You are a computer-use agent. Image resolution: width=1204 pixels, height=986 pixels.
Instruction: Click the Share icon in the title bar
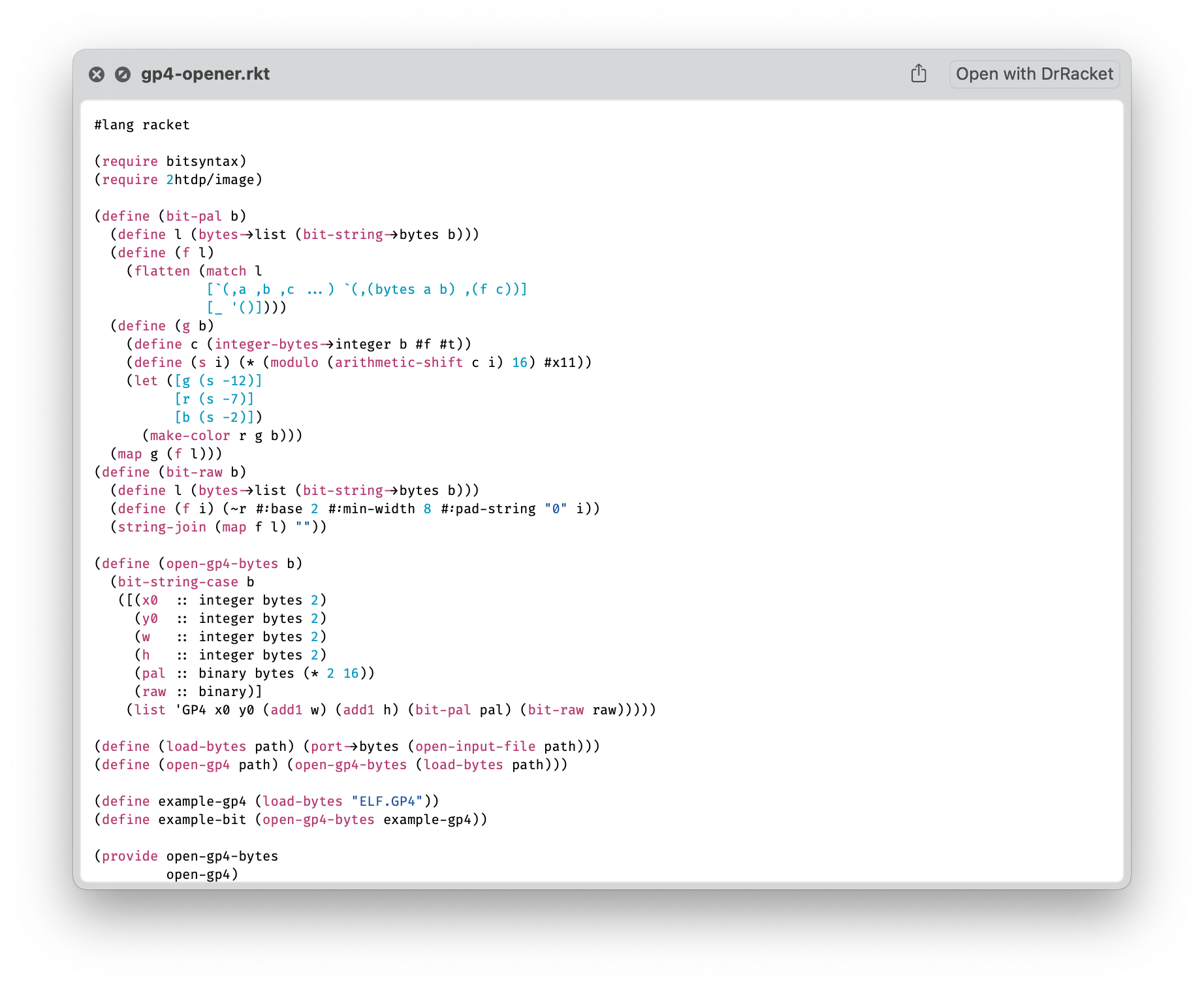pos(919,74)
